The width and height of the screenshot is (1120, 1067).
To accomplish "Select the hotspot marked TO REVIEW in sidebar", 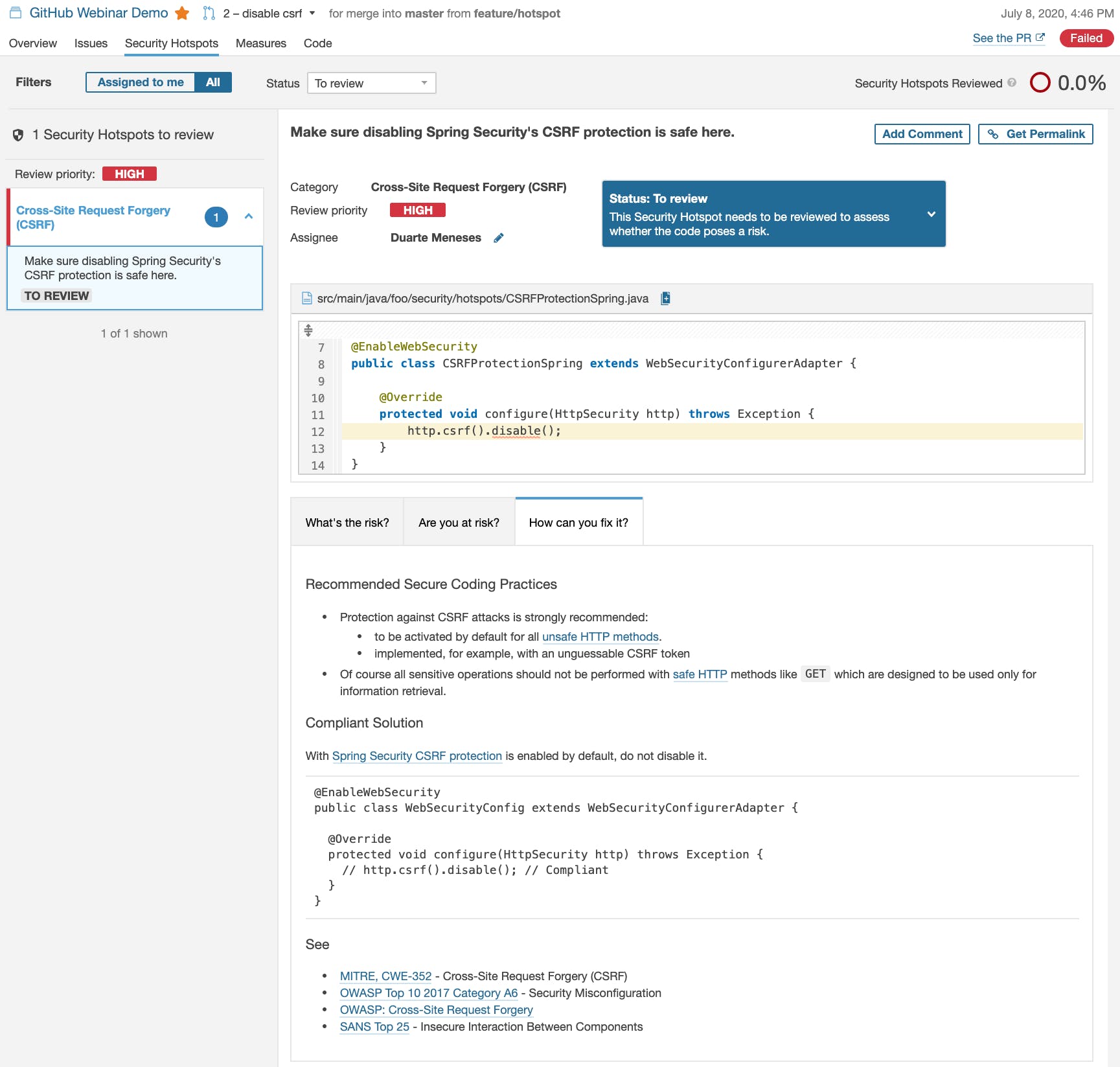I will pos(133,277).
